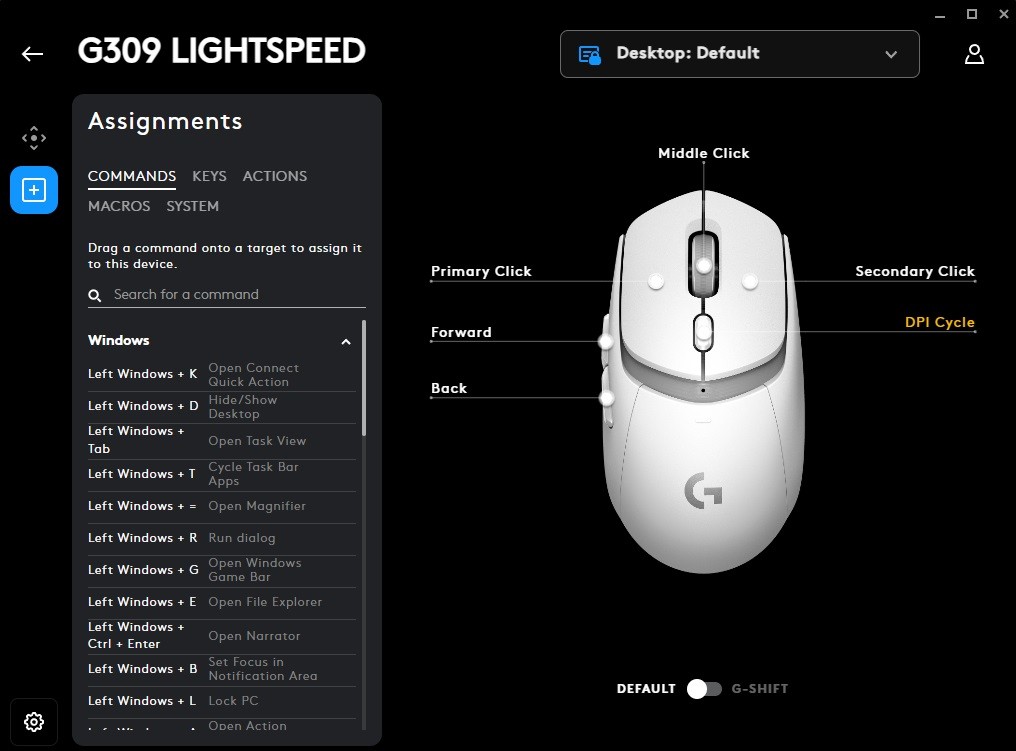Open the ACTIONS tab
Viewport: 1016px width, 751px height.
click(x=274, y=176)
